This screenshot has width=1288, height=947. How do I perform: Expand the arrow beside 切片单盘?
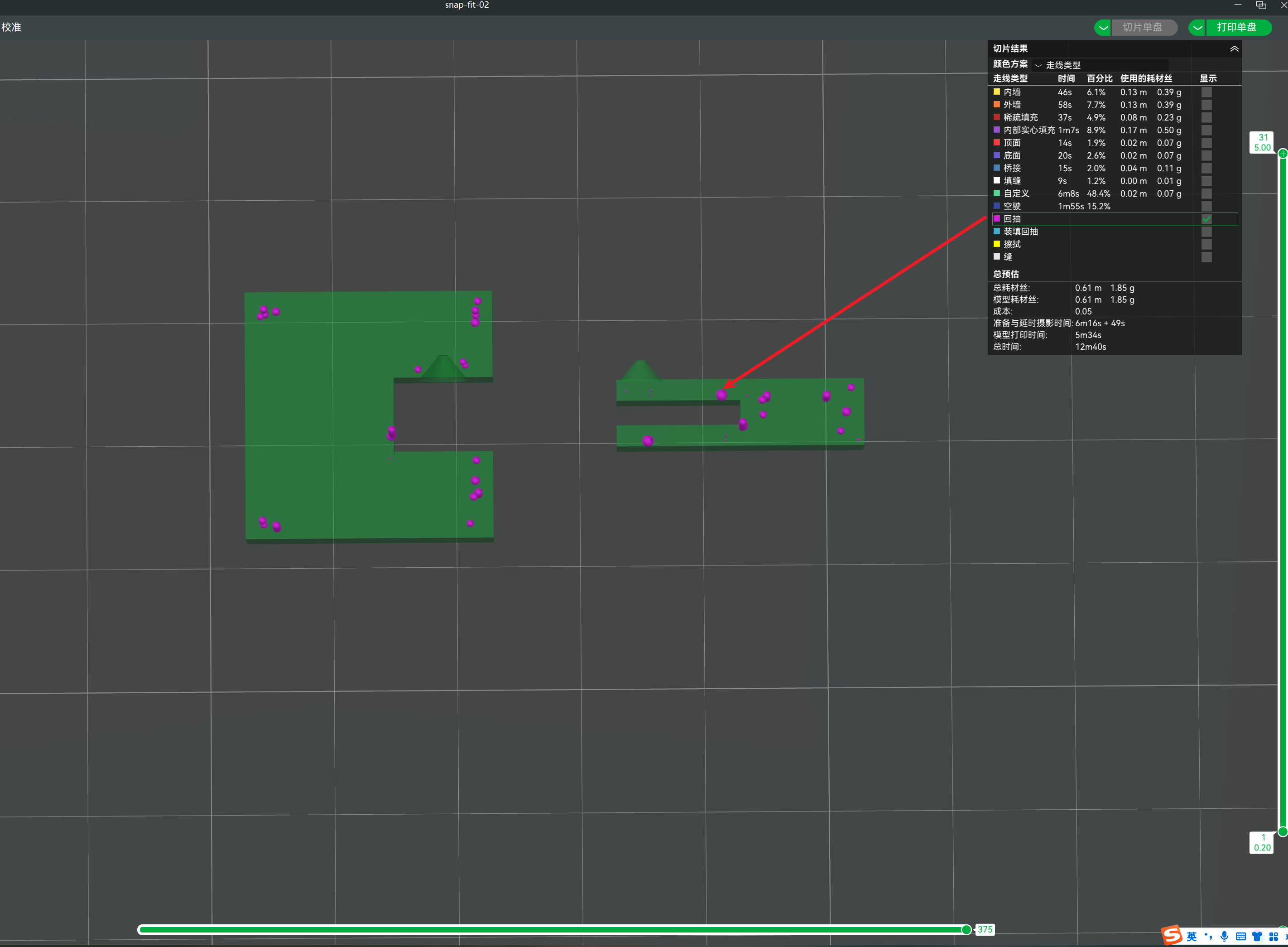click(1103, 28)
